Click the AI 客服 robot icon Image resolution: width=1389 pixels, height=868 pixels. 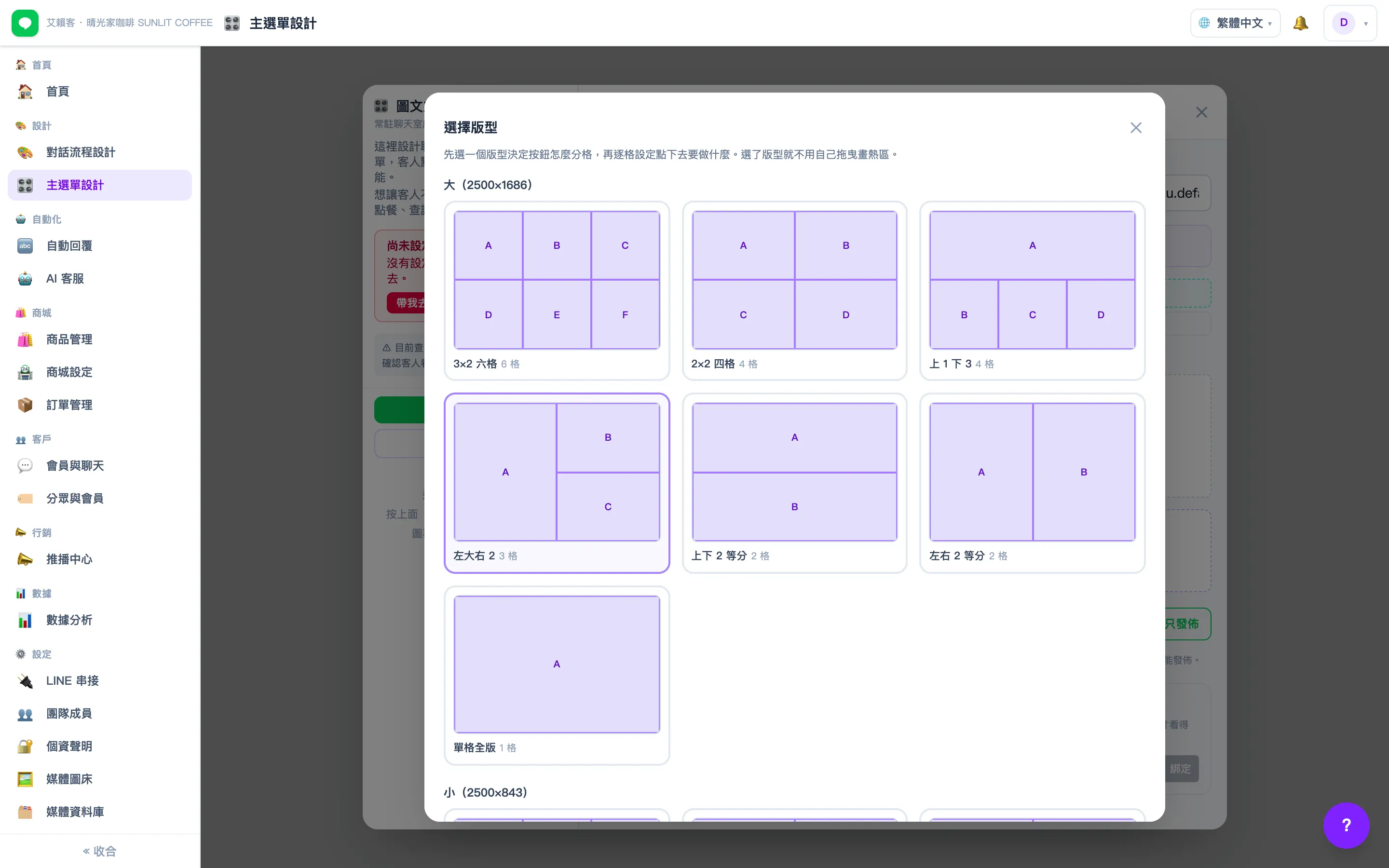tap(25, 279)
